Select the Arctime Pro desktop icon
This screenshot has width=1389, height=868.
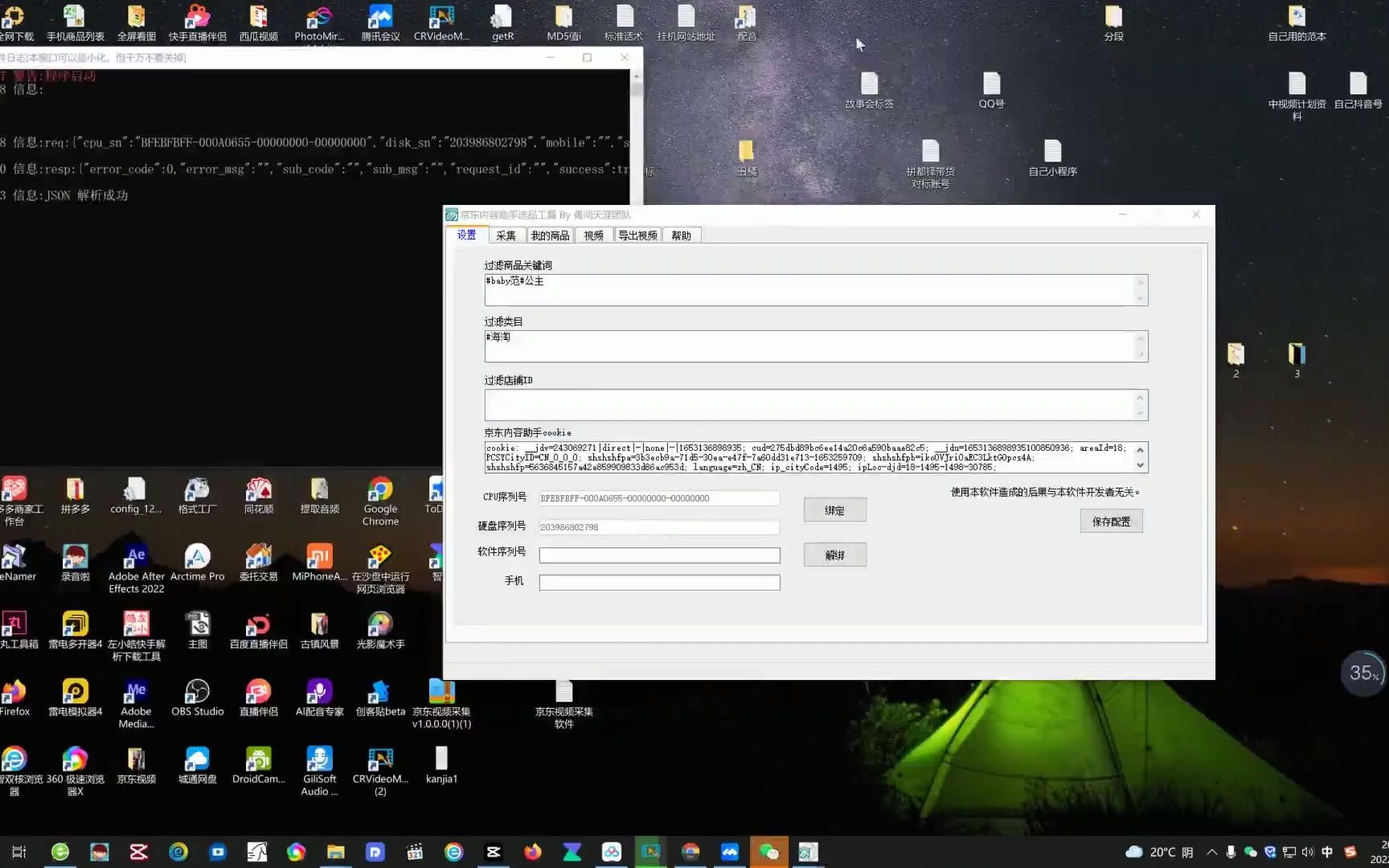[197, 563]
